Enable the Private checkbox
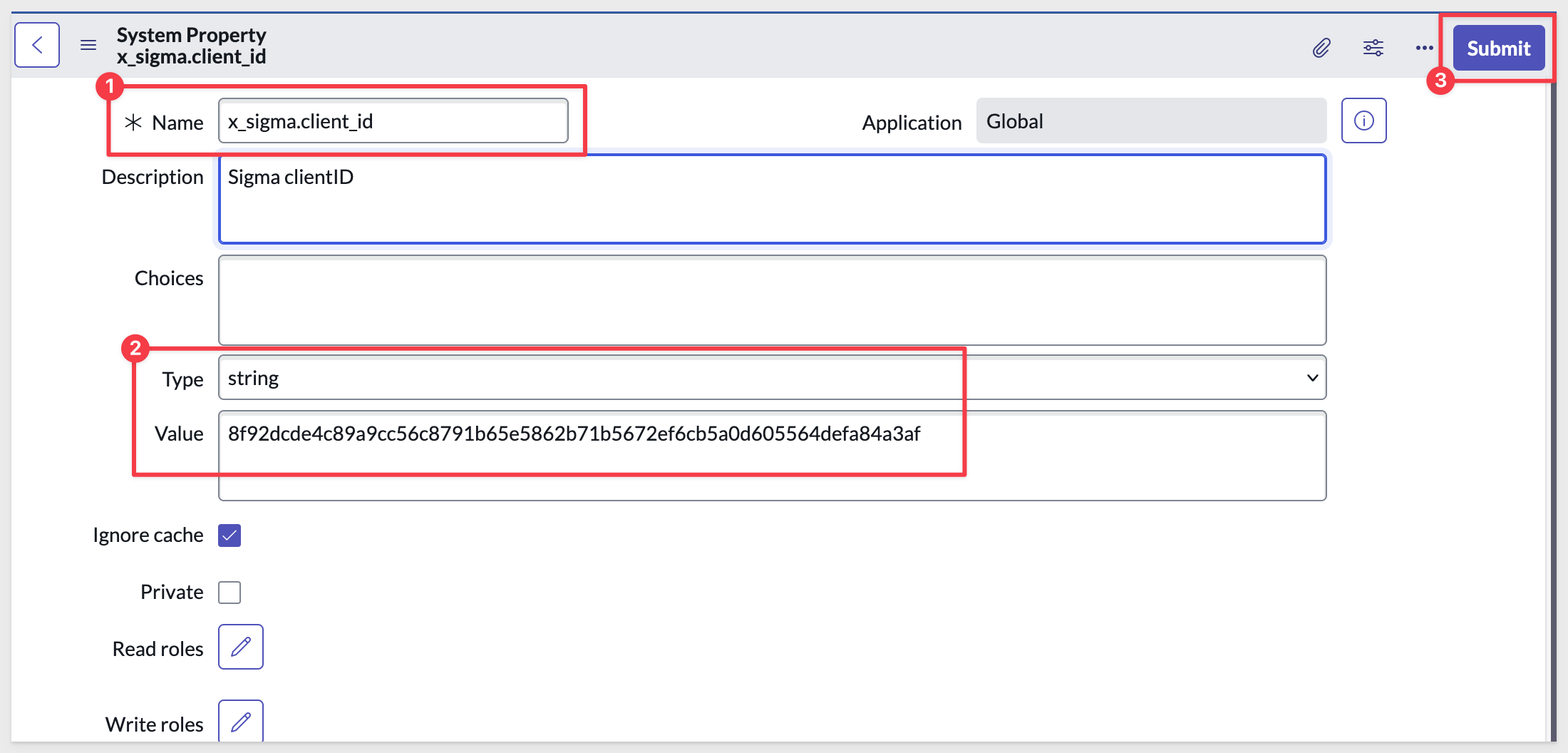This screenshot has width=1568, height=753. [229, 592]
